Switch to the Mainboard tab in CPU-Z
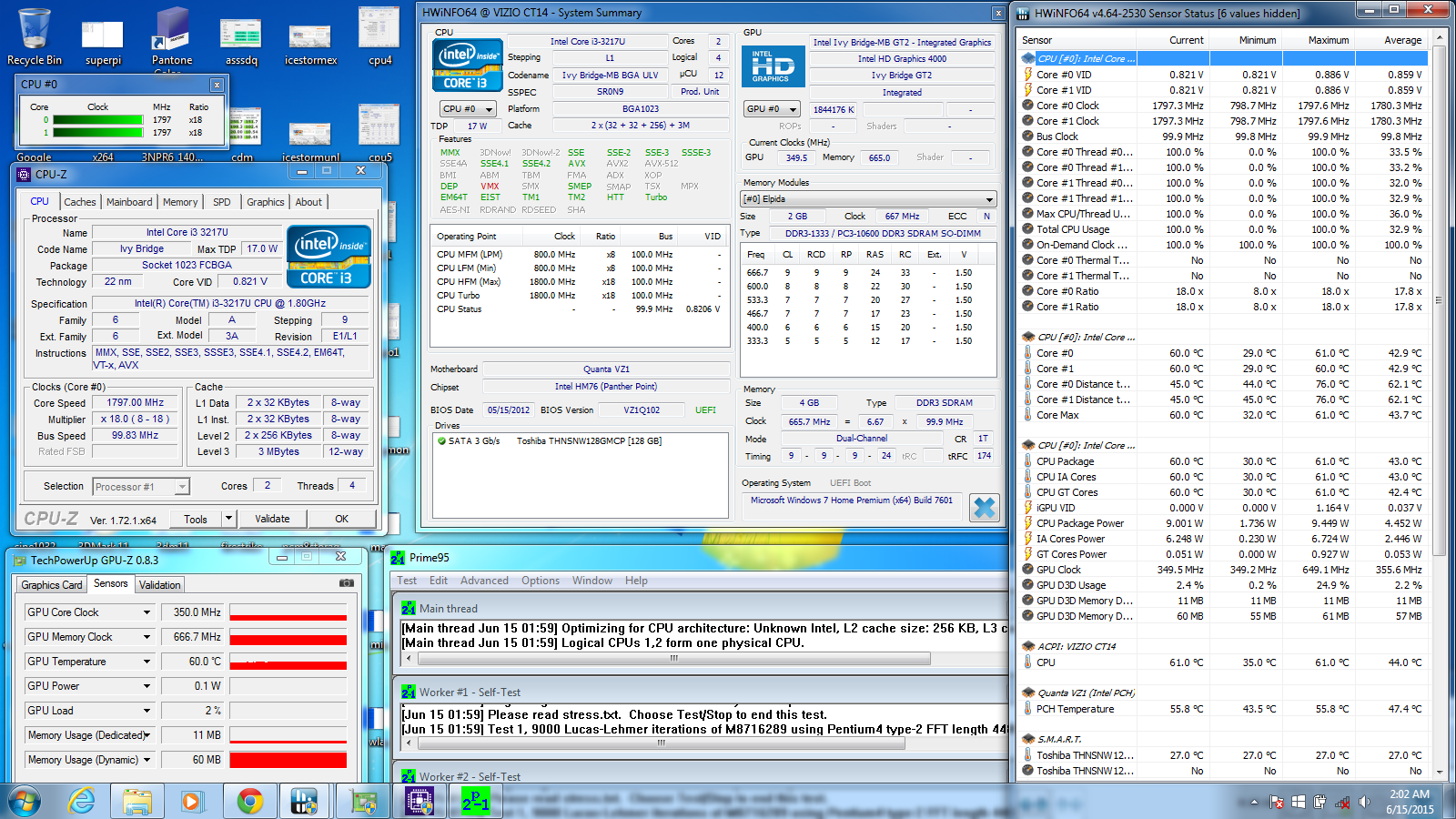The width and height of the screenshot is (1456, 819). (x=129, y=202)
